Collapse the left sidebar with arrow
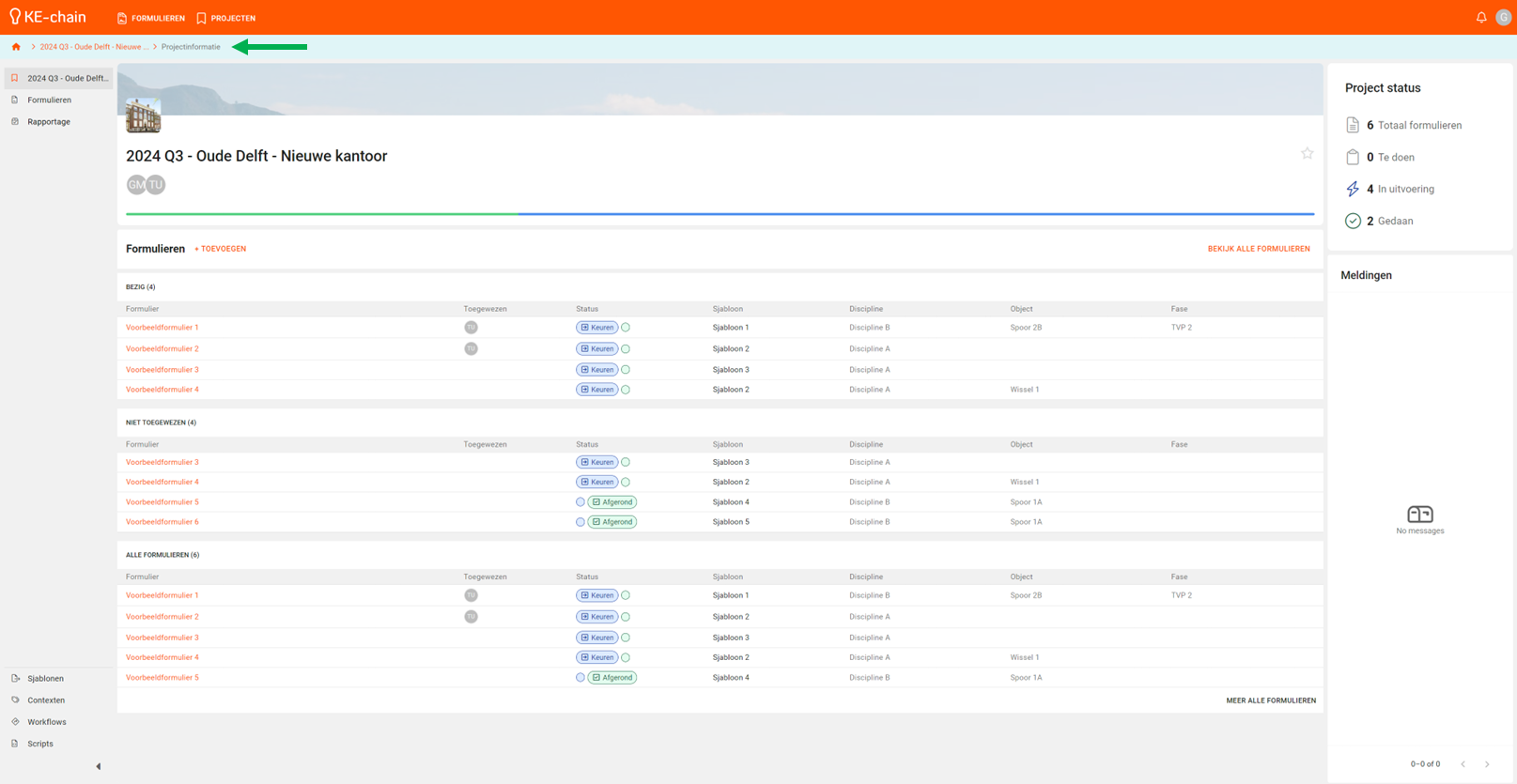Image resolution: width=1517 pixels, height=784 pixels. tap(99, 766)
